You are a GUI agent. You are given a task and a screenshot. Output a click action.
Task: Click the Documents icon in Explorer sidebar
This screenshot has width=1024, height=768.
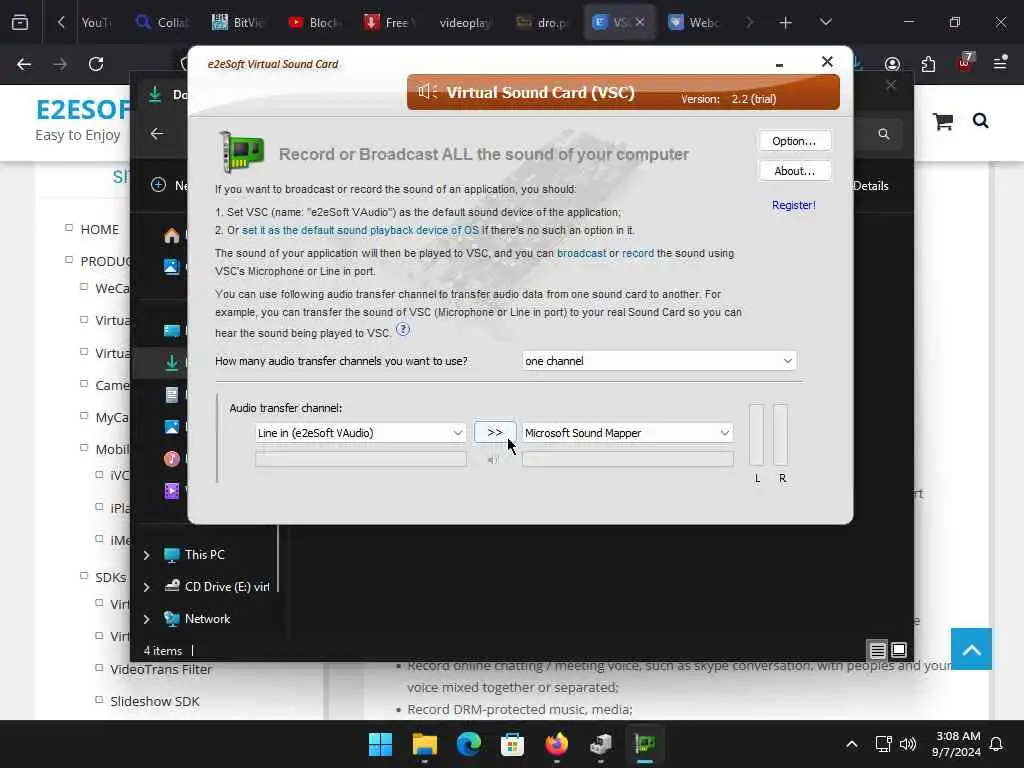click(172, 394)
